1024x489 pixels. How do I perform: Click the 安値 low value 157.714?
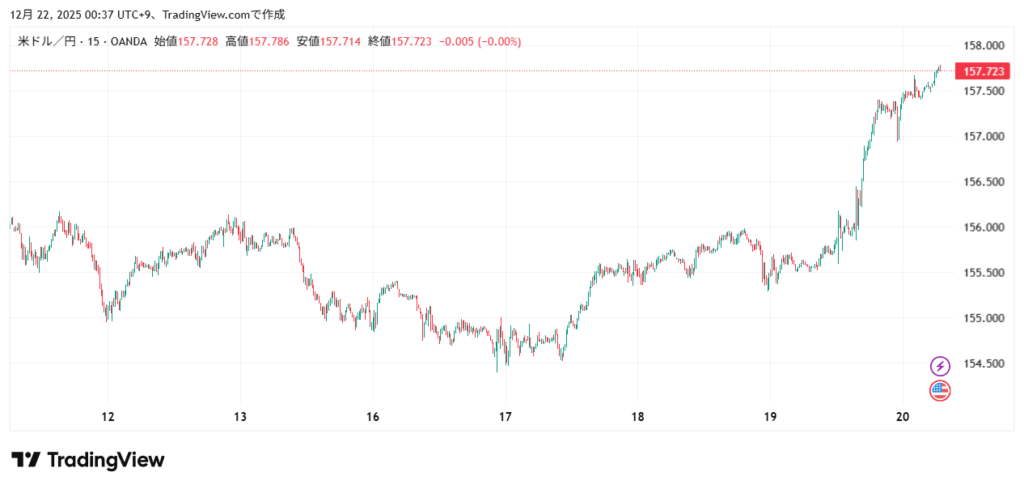pos(339,41)
